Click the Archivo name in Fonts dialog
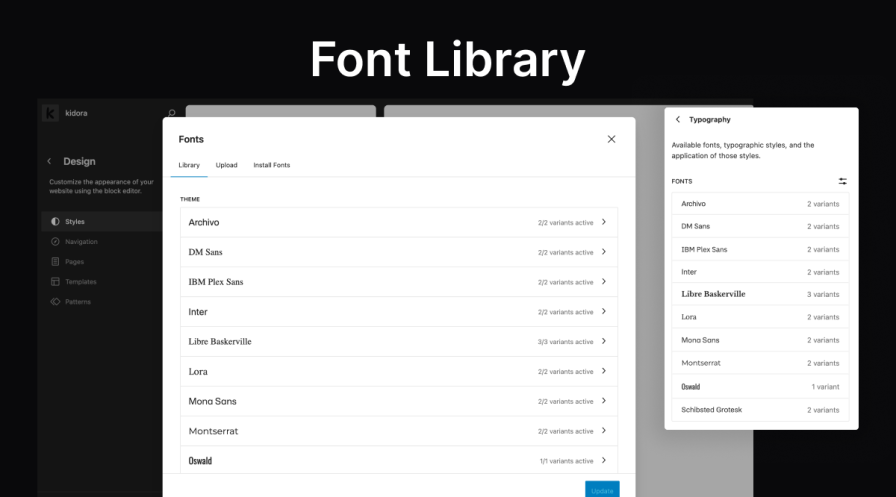The height and width of the screenshot is (497, 896). click(204, 222)
